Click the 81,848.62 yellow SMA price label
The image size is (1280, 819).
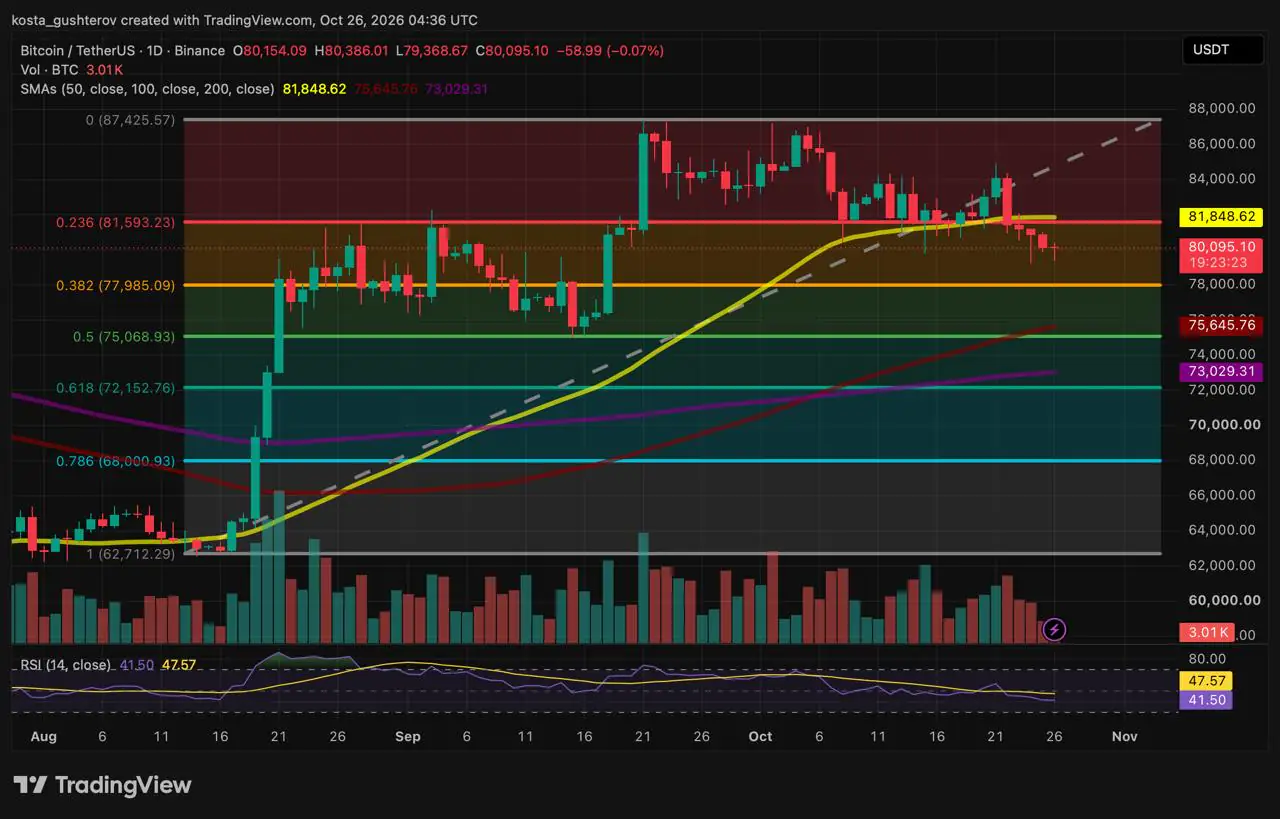pyautogui.click(x=1221, y=216)
